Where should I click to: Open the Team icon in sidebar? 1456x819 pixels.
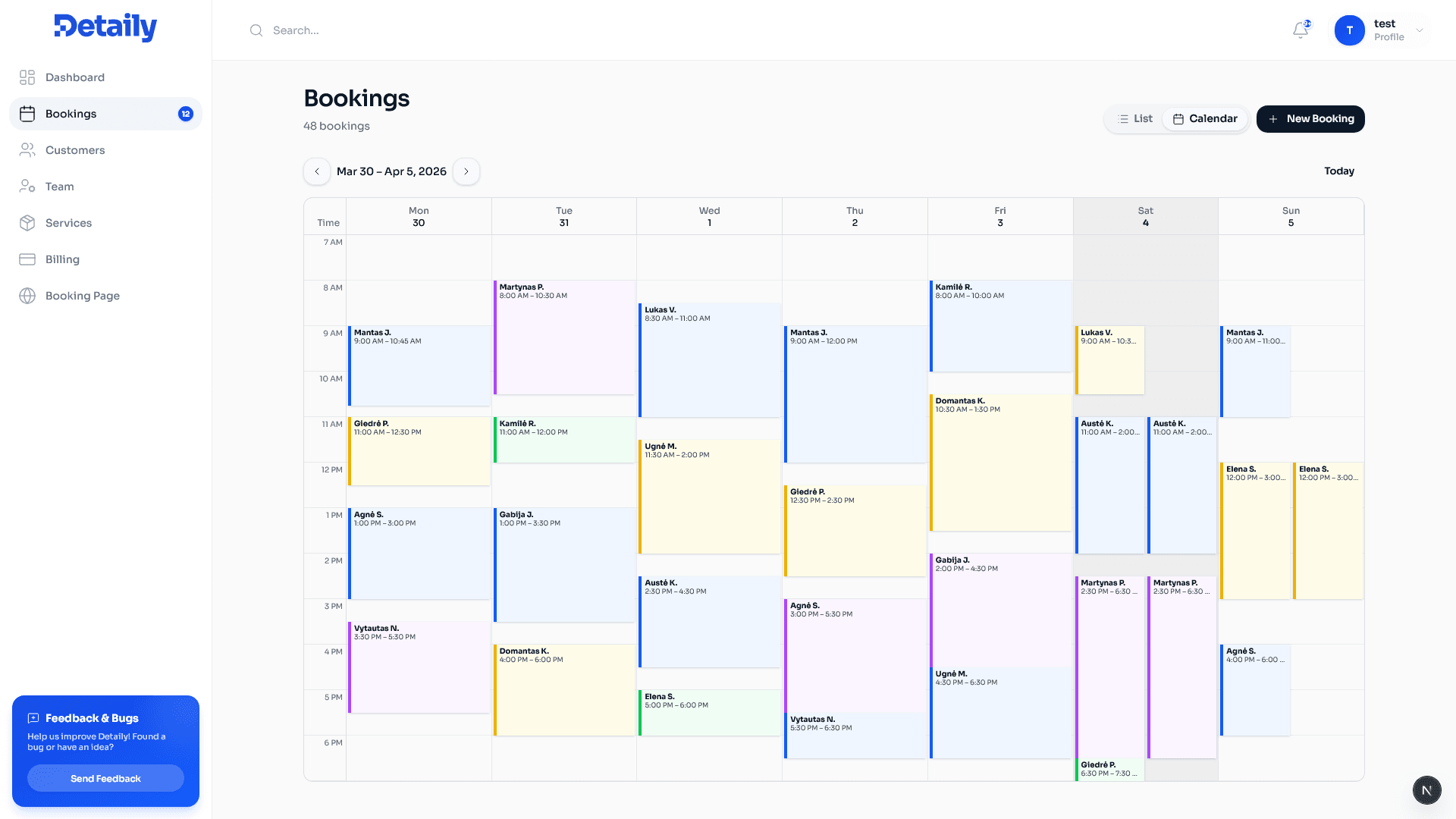tap(27, 186)
